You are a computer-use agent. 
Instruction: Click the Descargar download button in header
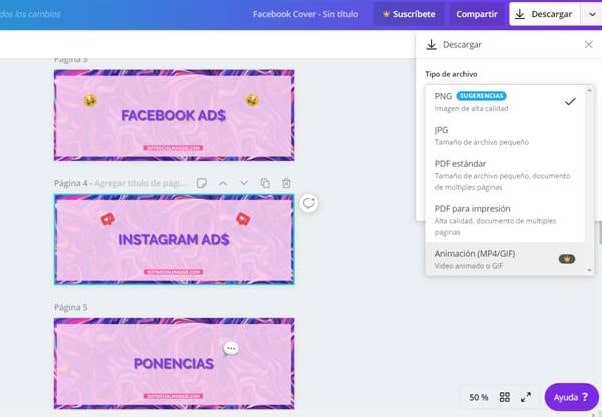click(544, 14)
